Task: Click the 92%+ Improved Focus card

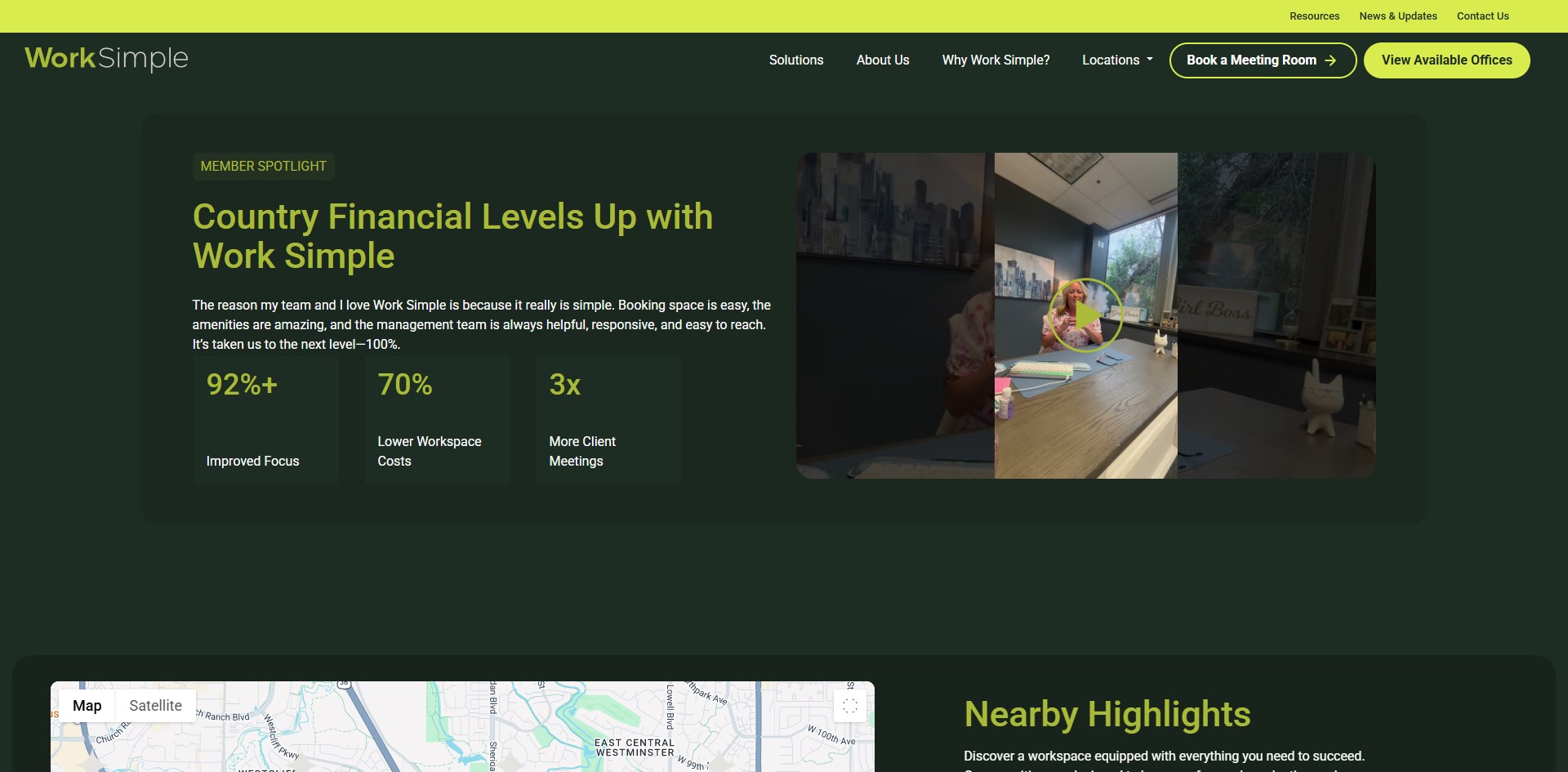Action: coord(266,420)
